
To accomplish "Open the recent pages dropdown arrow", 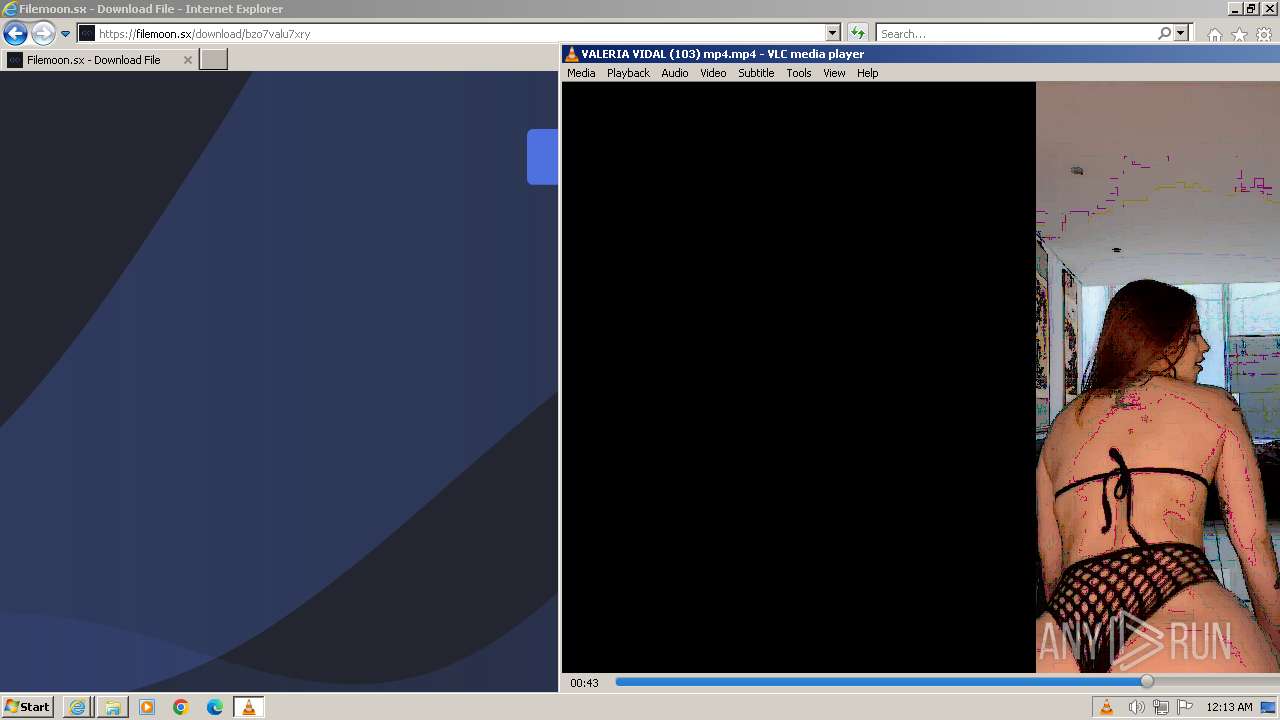I will (x=65, y=33).
